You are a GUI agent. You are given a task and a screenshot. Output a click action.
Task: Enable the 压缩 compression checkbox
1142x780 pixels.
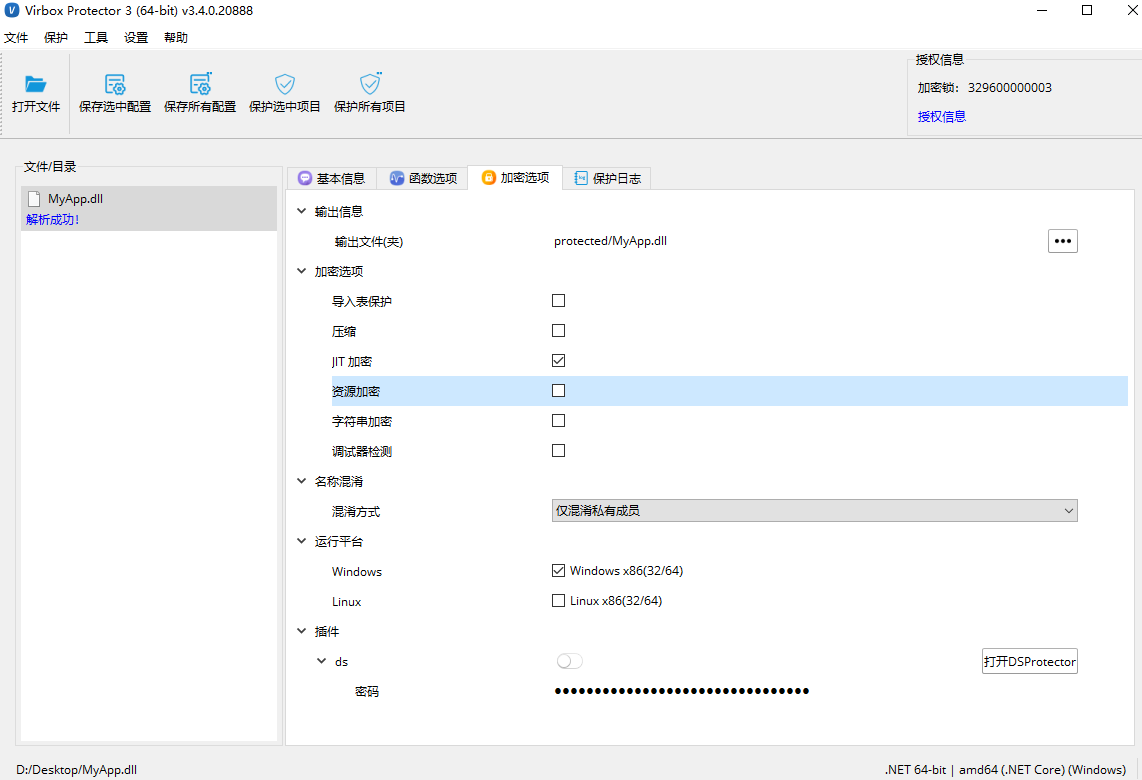point(559,331)
